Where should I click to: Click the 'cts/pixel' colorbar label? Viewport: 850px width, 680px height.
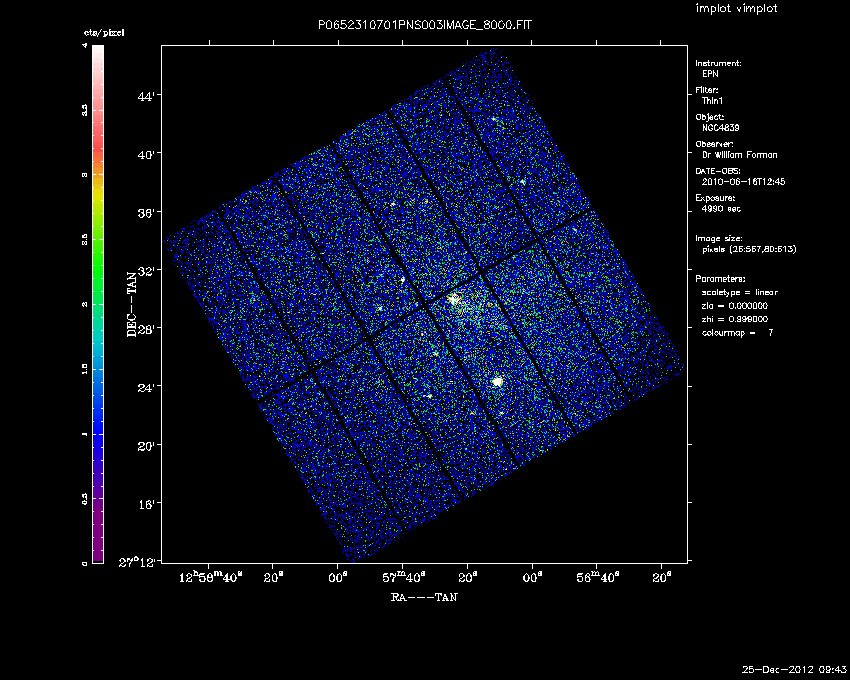click(104, 33)
